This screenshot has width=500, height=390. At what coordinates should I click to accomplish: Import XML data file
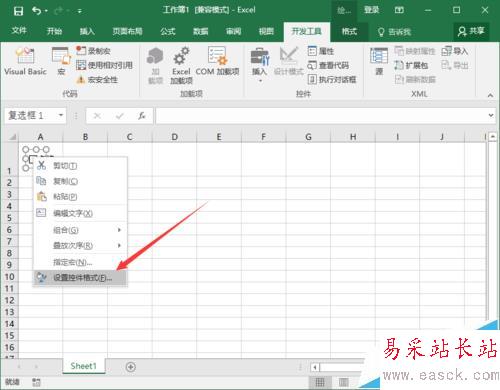[455, 51]
